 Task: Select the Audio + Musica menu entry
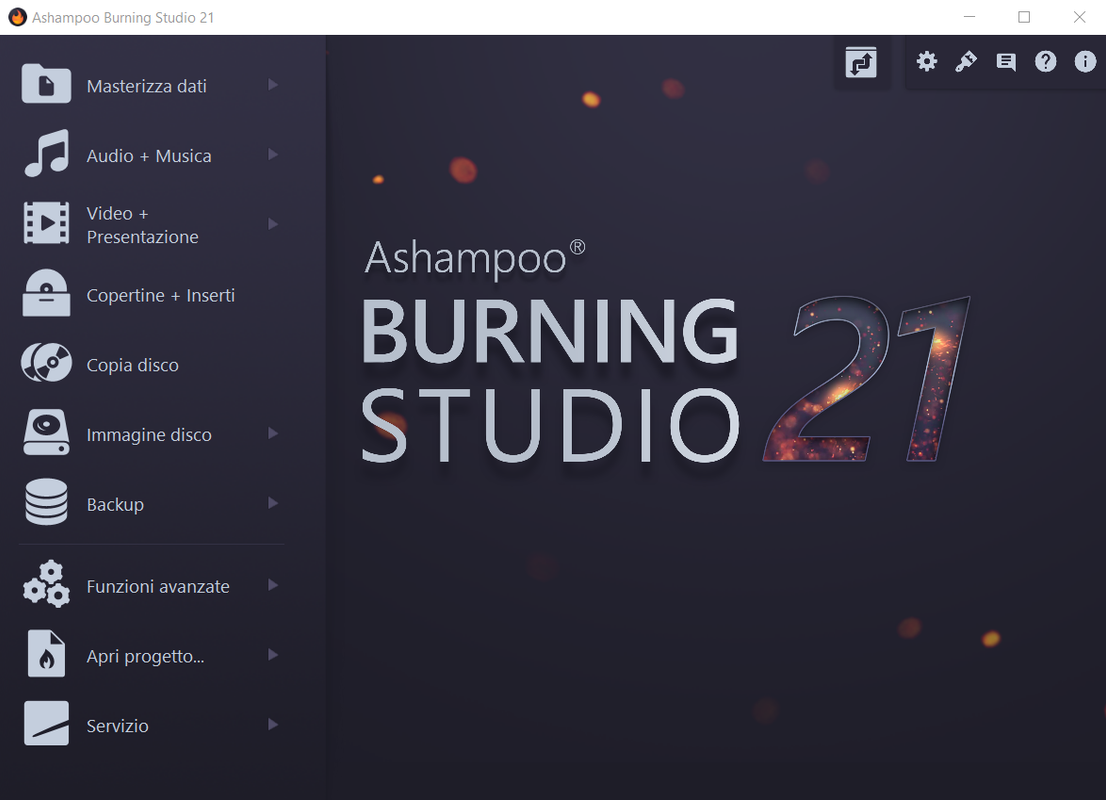click(151, 155)
